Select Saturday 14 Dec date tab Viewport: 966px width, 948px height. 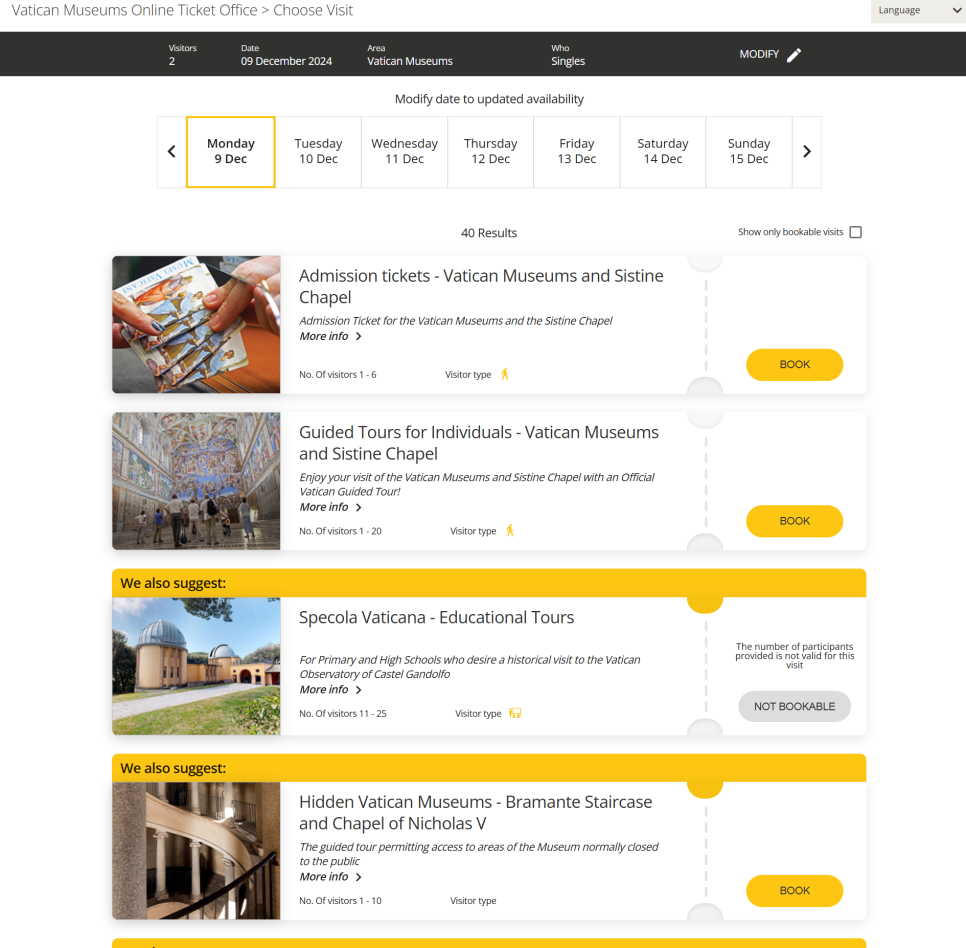click(663, 152)
